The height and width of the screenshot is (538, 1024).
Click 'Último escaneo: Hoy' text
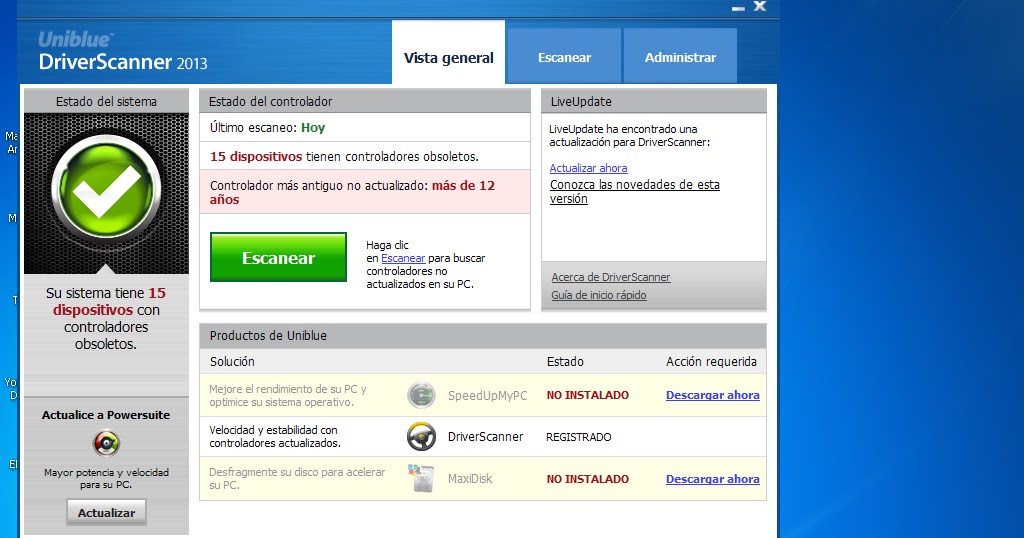[x=267, y=128]
